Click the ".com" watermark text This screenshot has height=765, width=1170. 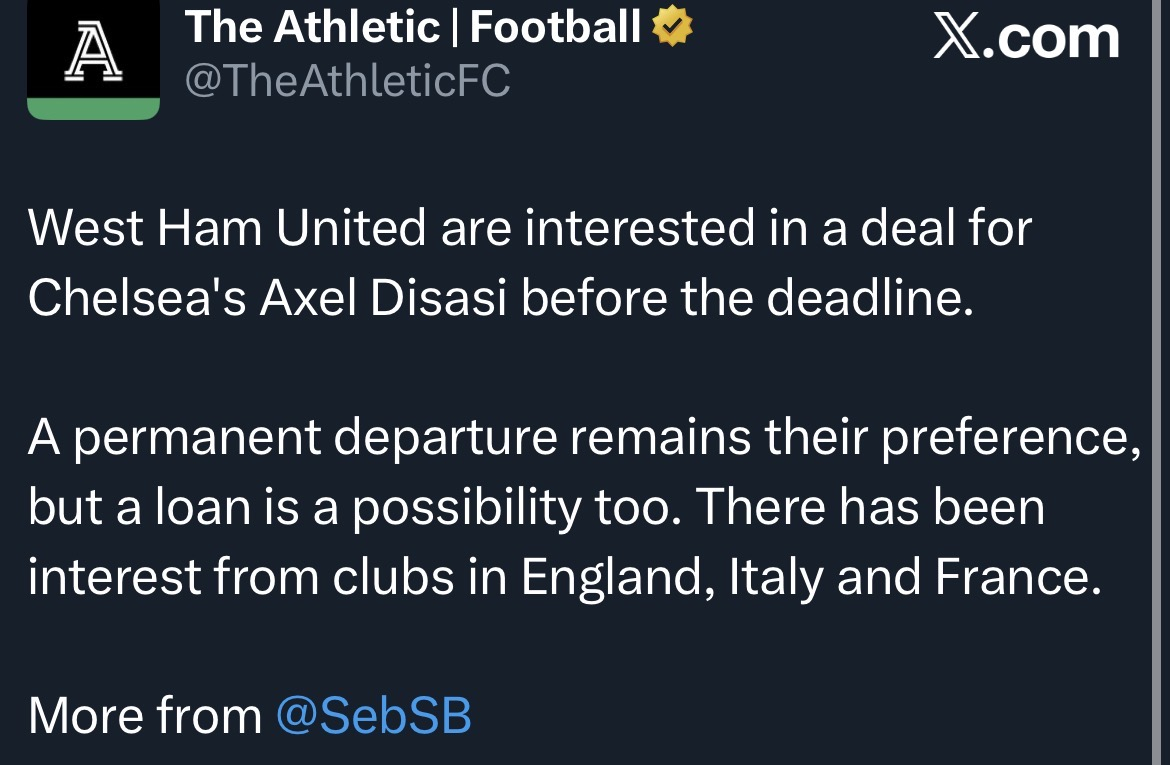click(1052, 38)
